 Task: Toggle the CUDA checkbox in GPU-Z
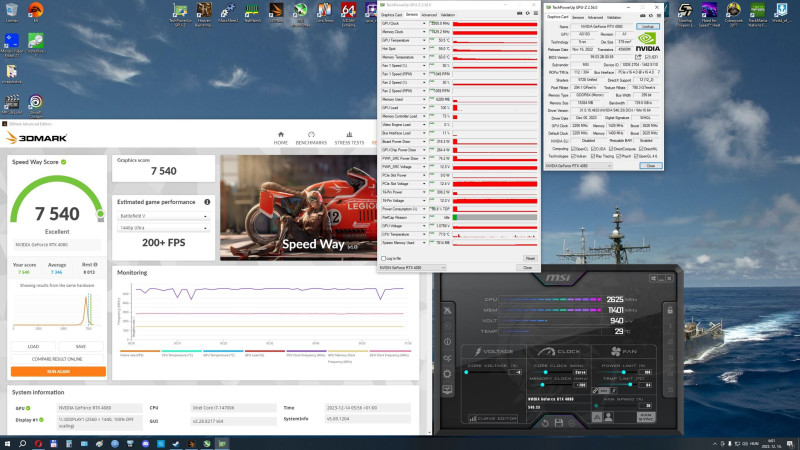(593, 148)
